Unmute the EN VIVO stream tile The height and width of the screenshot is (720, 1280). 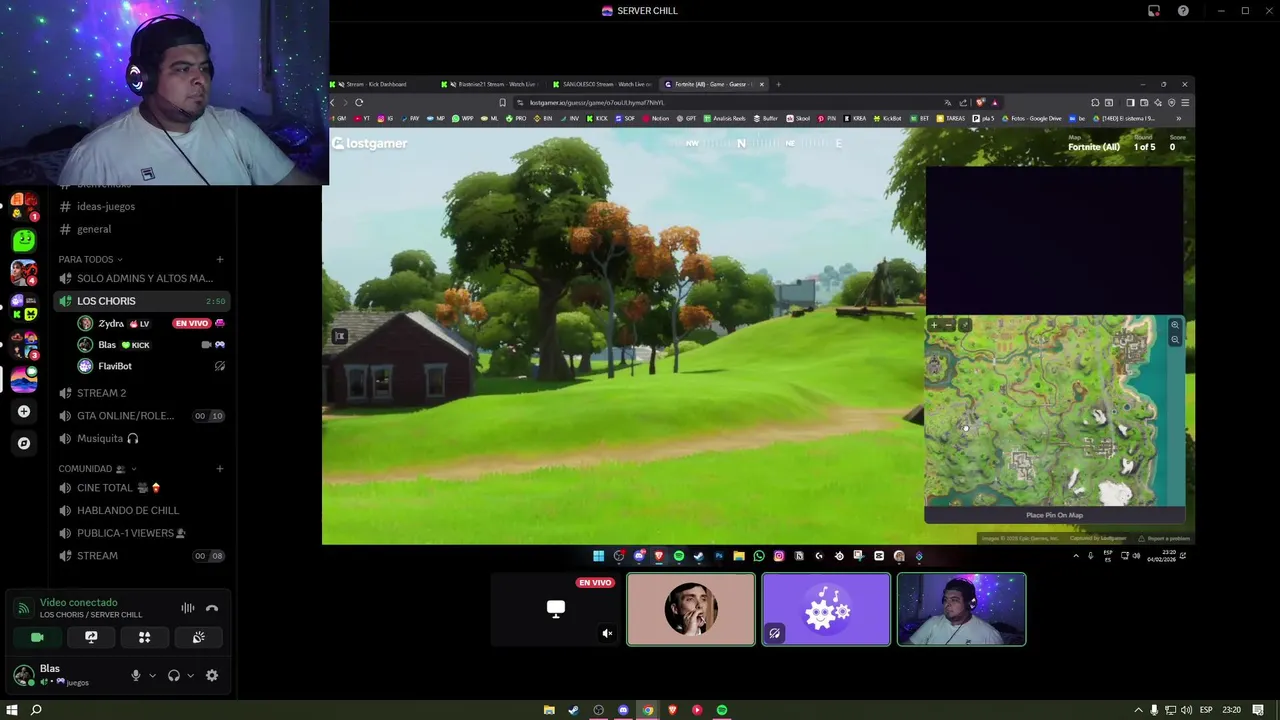click(x=607, y=633)
